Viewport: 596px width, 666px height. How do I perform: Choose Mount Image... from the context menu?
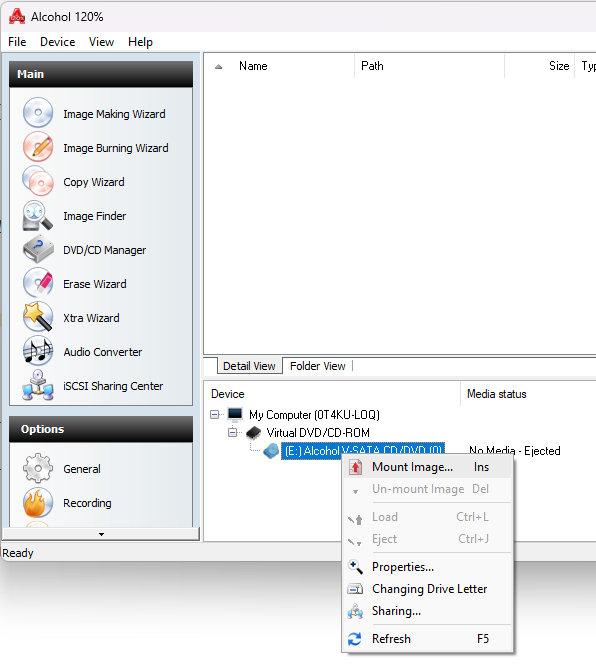tap(428, 467)
